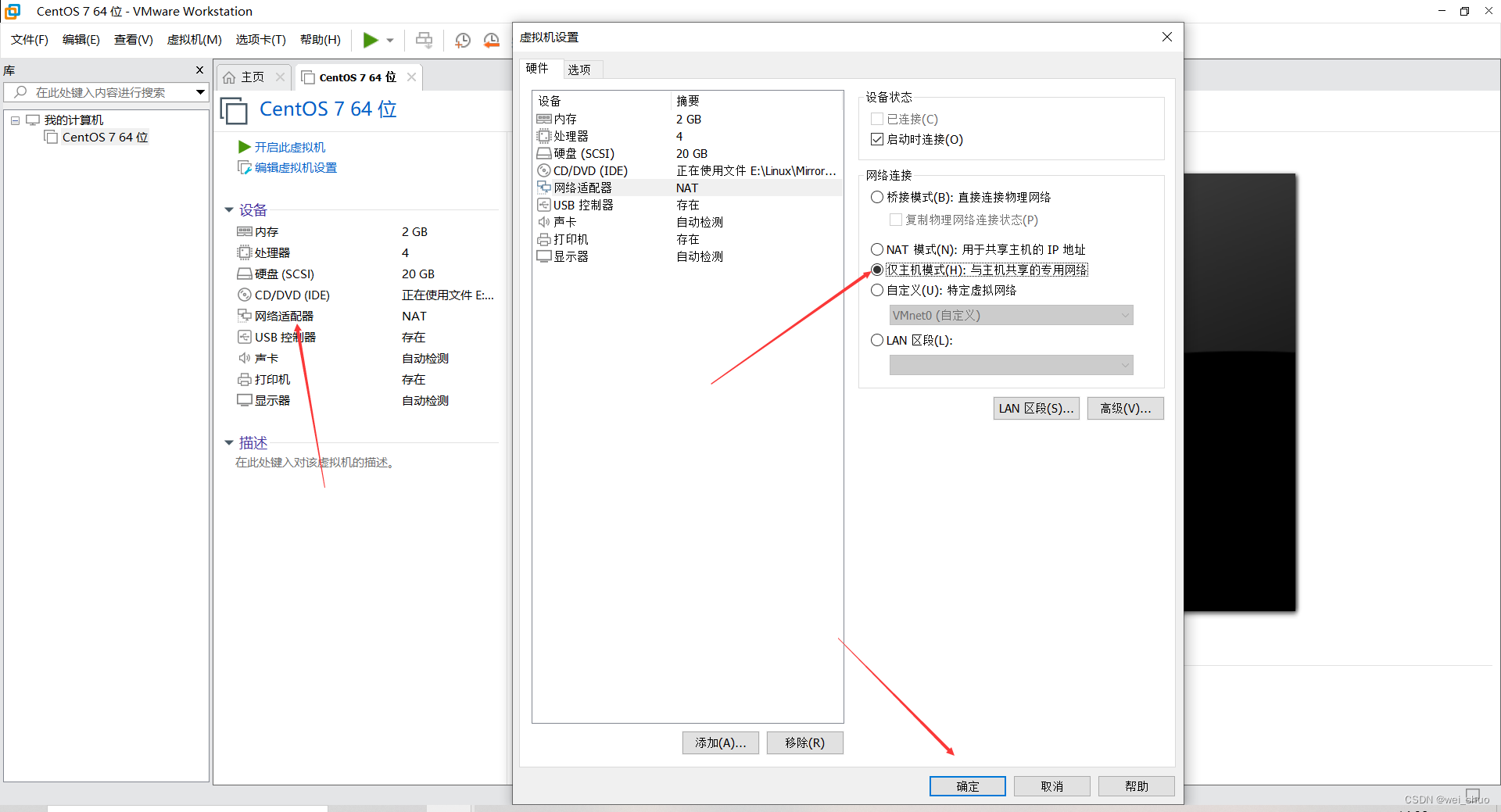Select 打印机 row icon in settings dialog

(544, 239)
